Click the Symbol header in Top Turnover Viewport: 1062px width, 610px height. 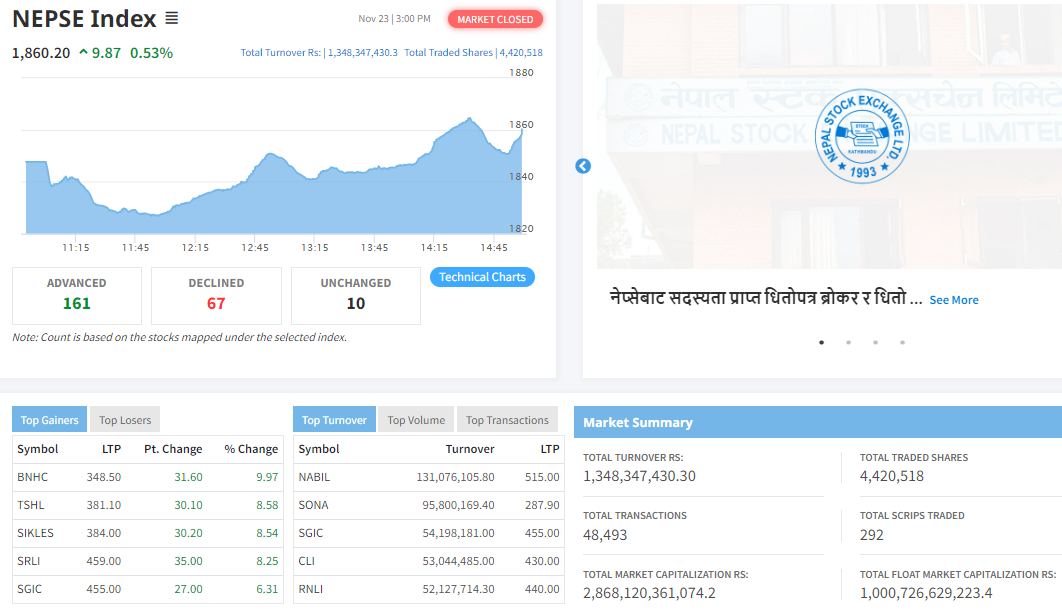coord(319,449)
